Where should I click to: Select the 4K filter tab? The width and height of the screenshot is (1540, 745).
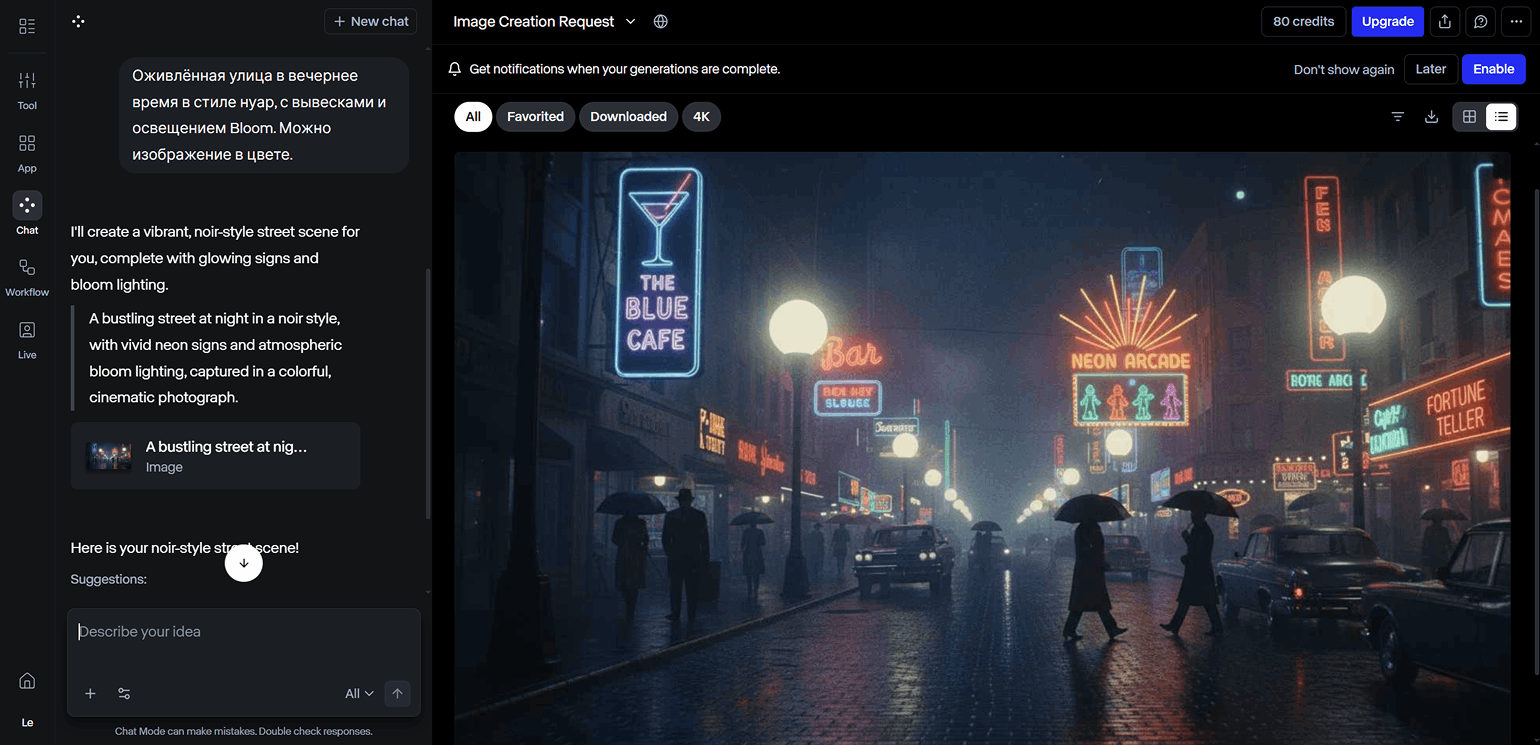(x=701, y=117)
